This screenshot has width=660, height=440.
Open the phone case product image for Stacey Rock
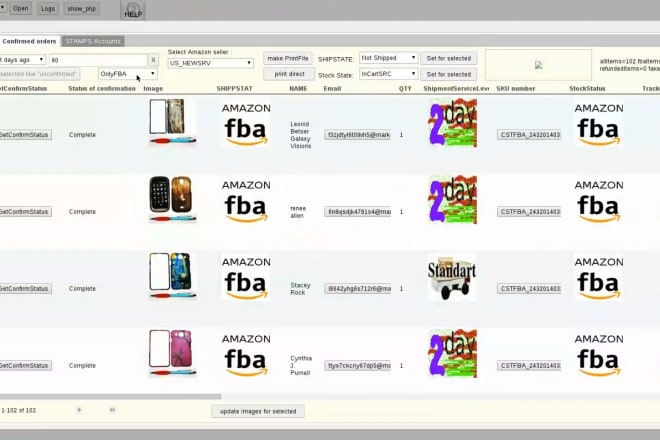pos(173,277)
